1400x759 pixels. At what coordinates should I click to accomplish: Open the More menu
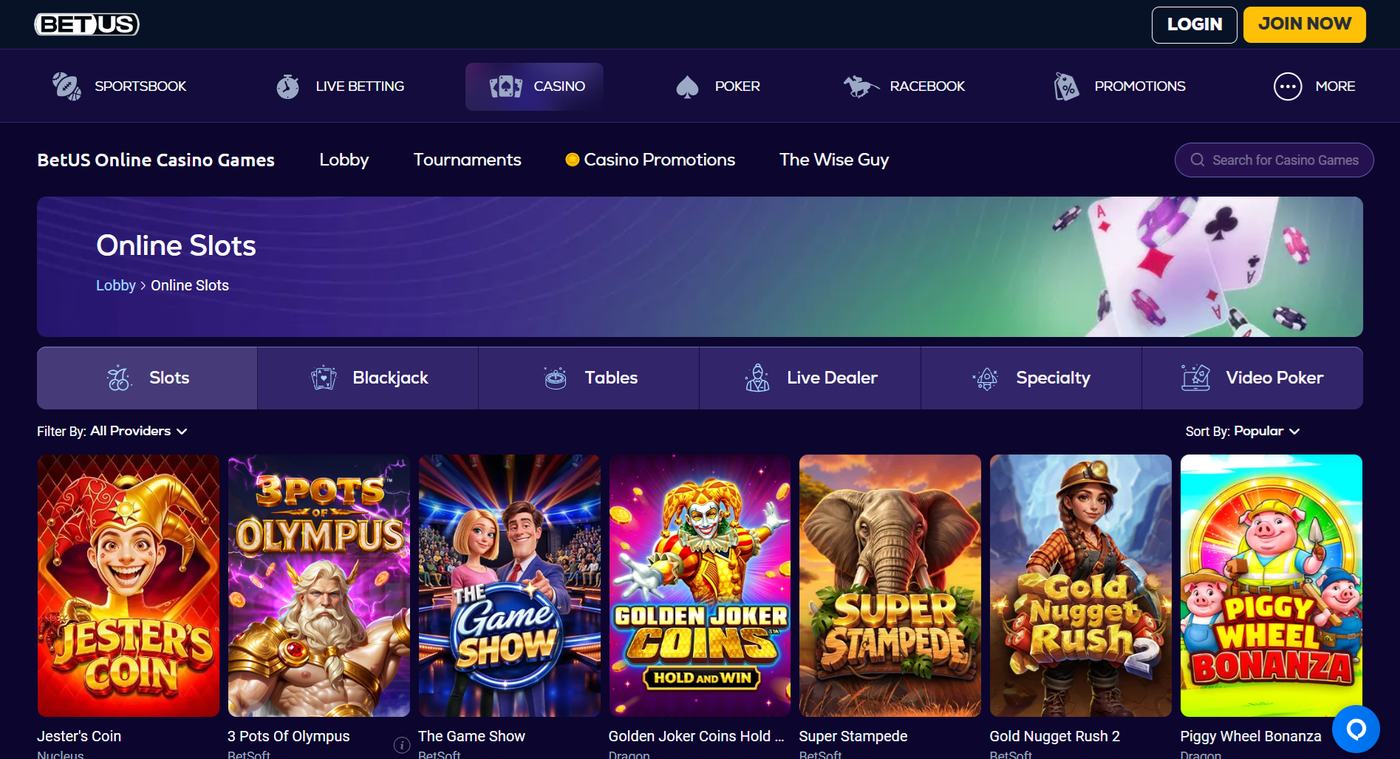coord(1315,86)
